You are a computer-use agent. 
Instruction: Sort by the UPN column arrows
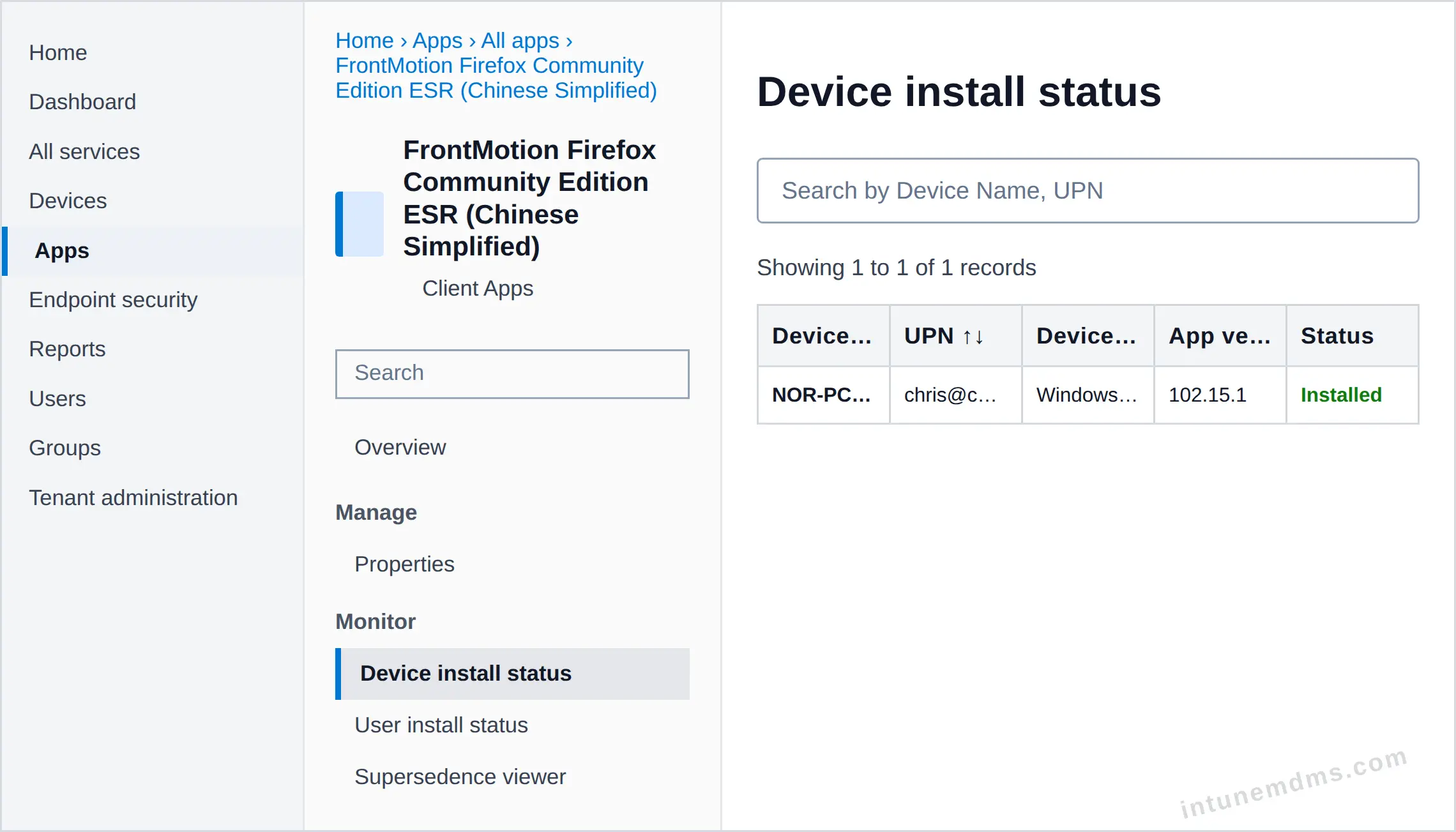click(x=973, y=337)
